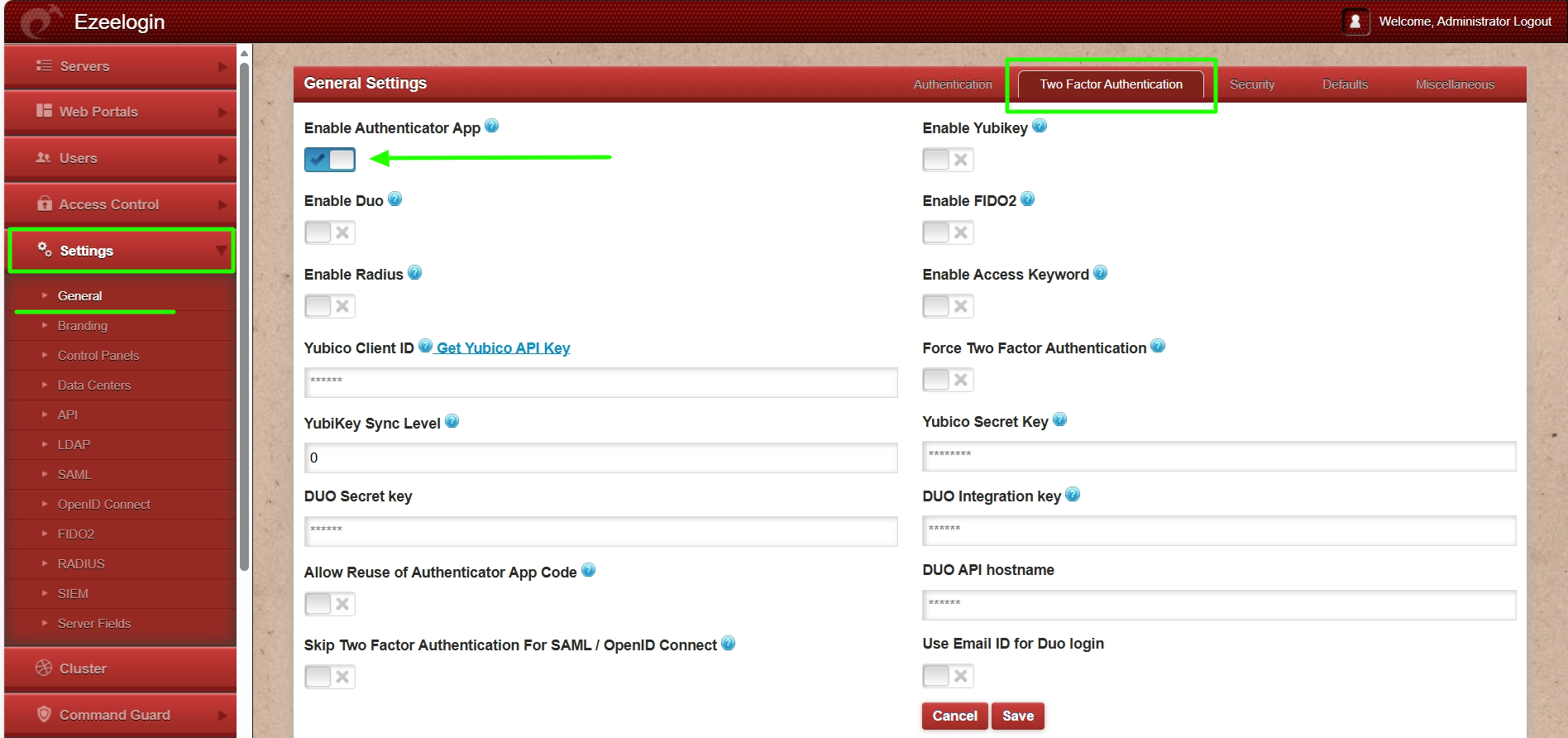Expand the Access Control sidebar section
Screen dimensions: 1568x738
(120, 204)
